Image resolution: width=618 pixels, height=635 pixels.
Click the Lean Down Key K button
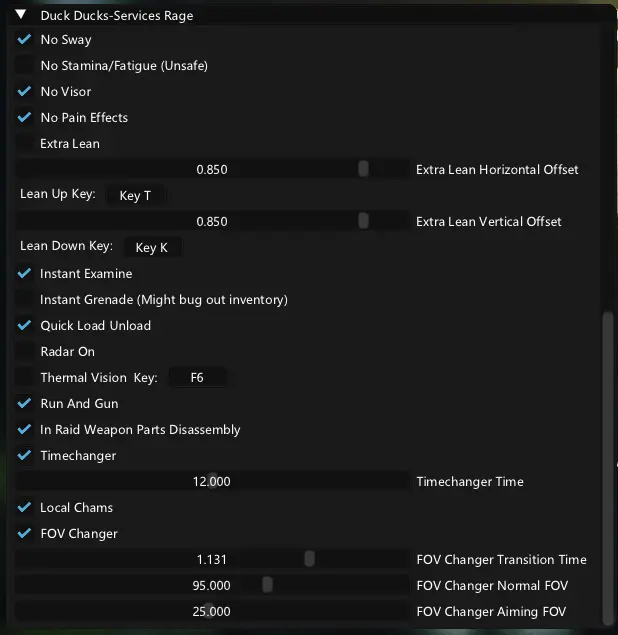click(x=151, y=248)
